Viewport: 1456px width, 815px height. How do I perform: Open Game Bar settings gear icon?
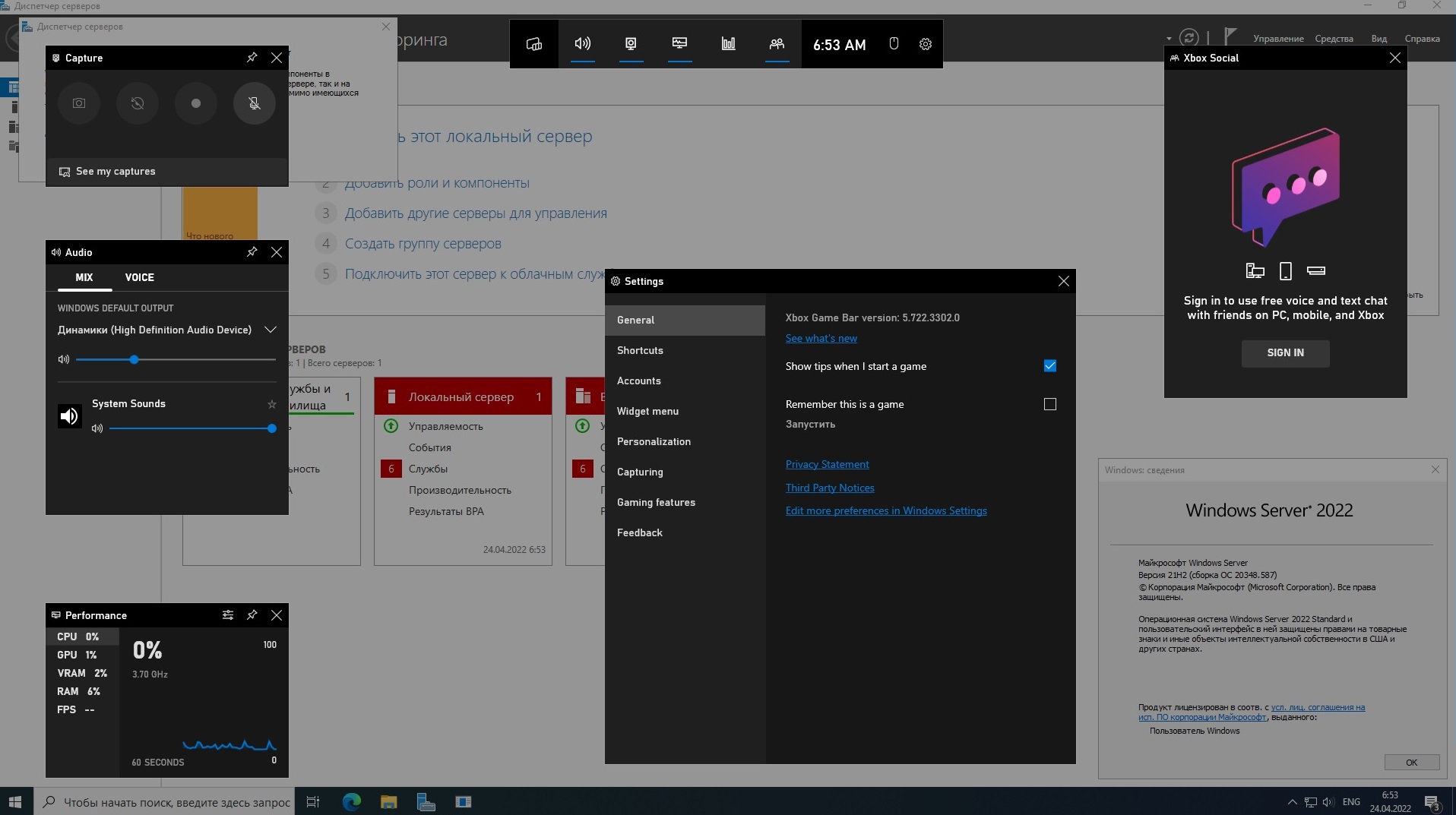pyautogui.click(x=925, y=44)
